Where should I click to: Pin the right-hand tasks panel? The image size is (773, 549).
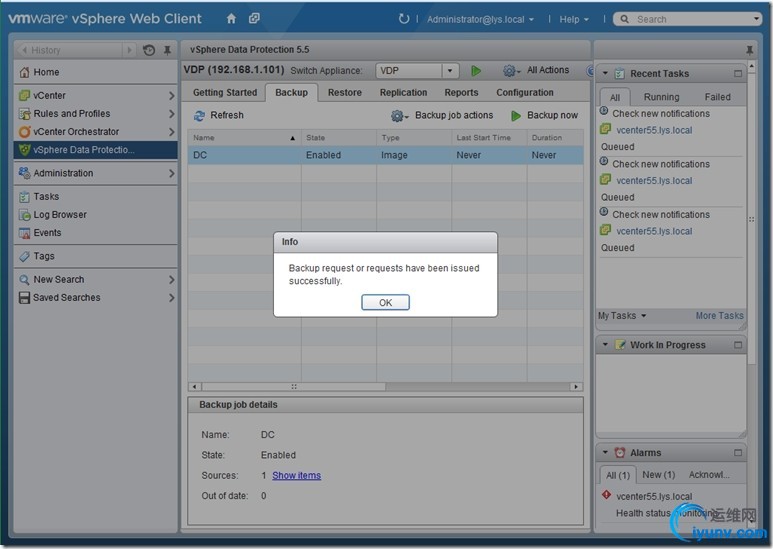tap(749, 50)
